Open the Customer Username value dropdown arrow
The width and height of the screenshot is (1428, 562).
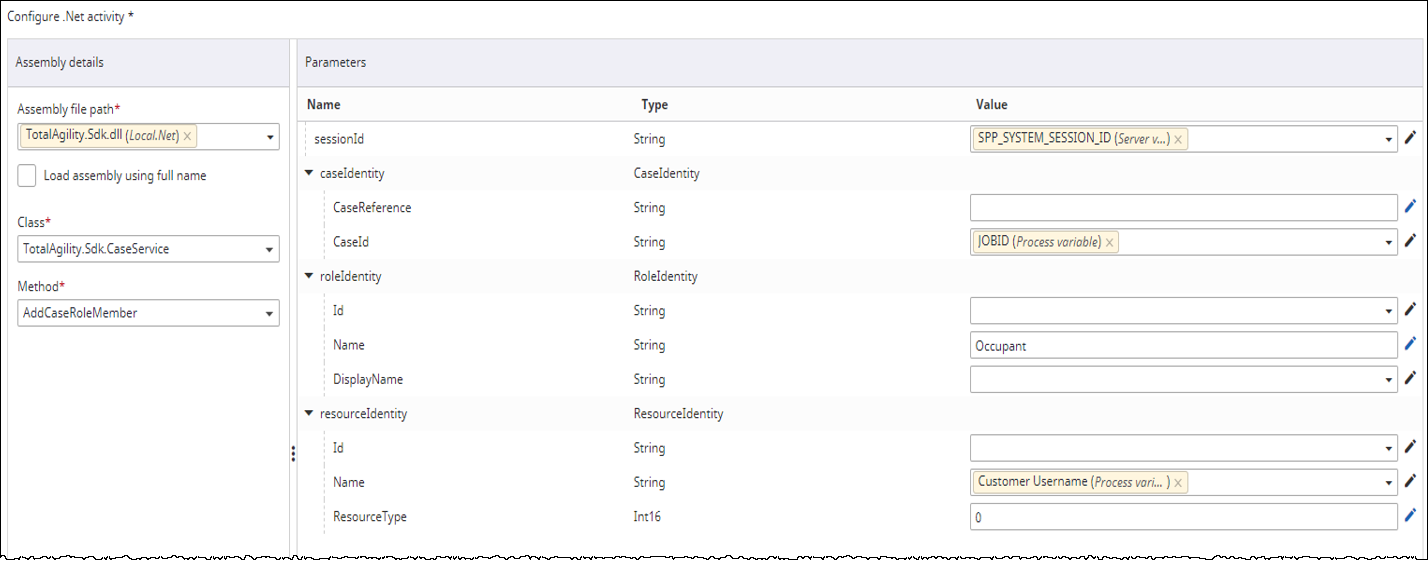pos(1389,483)
